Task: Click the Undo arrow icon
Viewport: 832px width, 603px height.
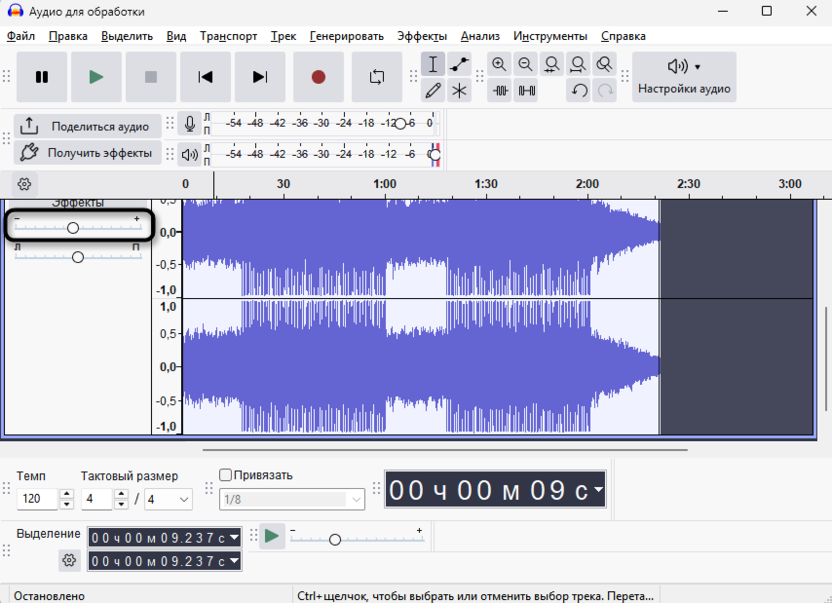Action: (578, 91)
